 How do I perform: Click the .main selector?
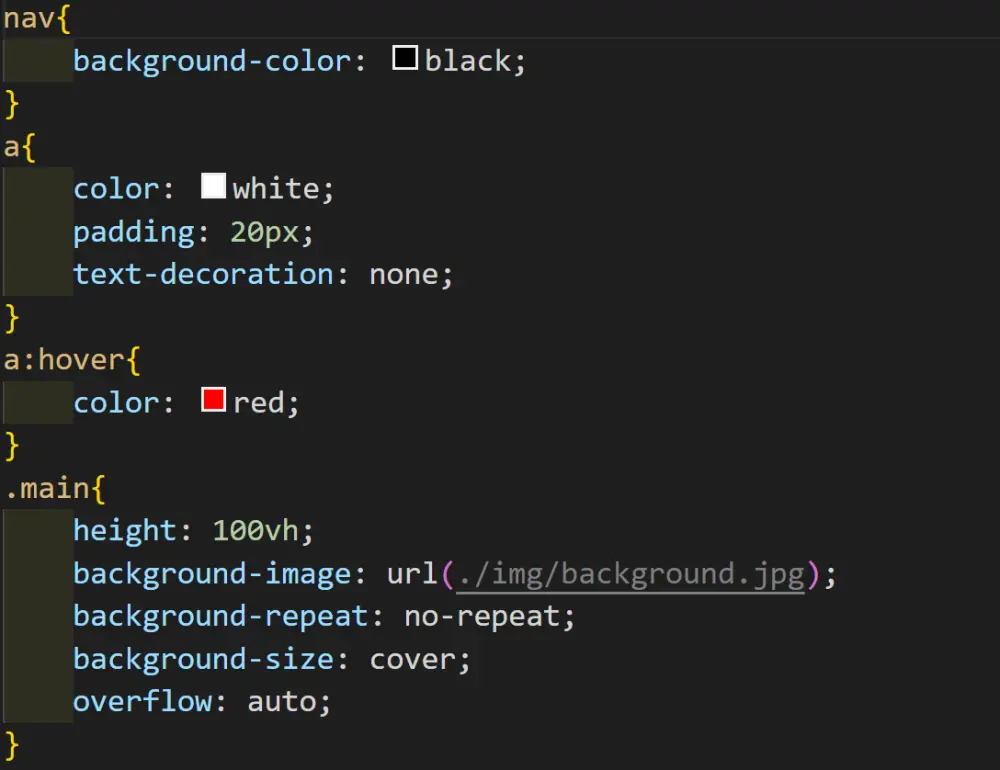[47, 489]
